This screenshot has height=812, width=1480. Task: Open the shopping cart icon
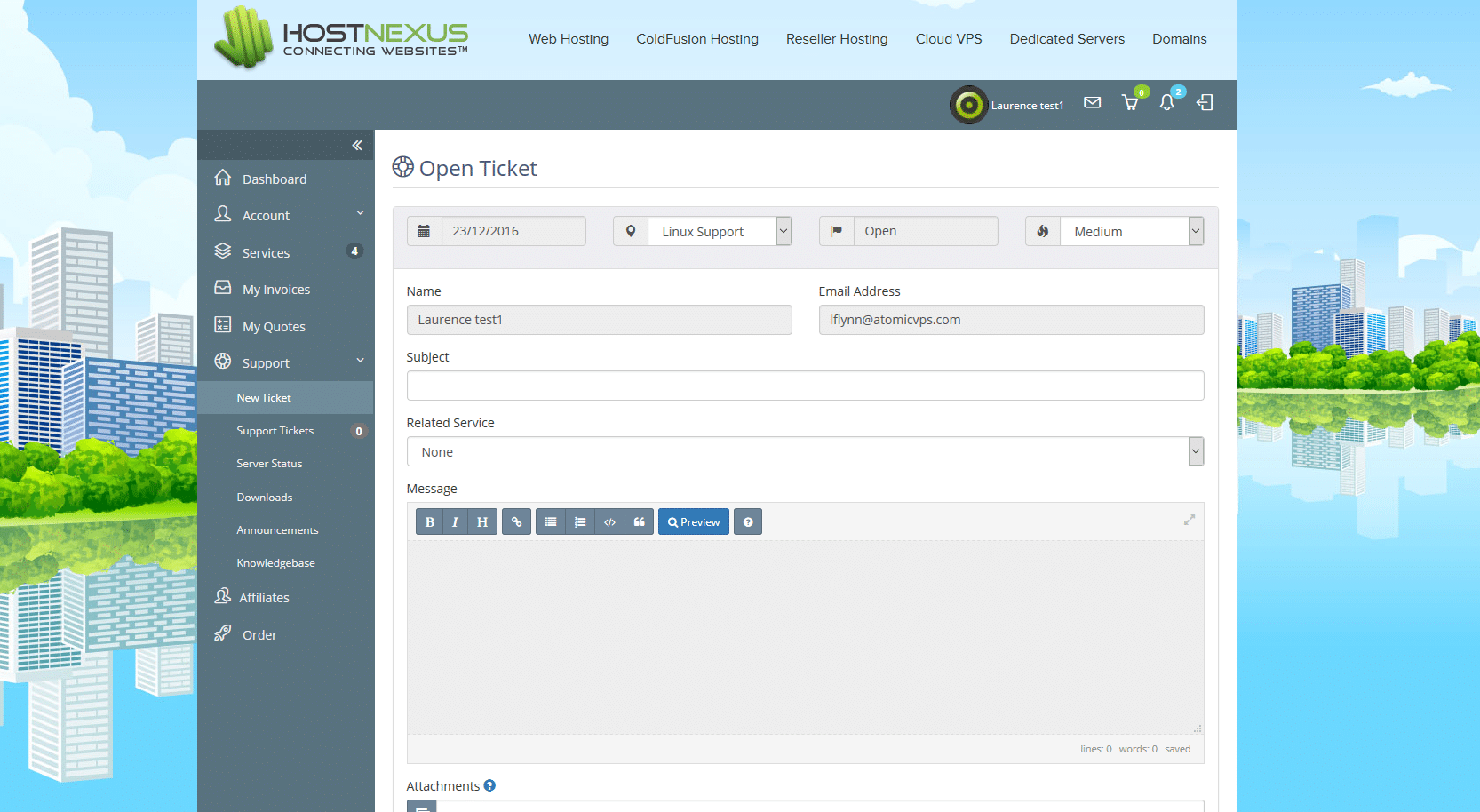point(1130,103)
